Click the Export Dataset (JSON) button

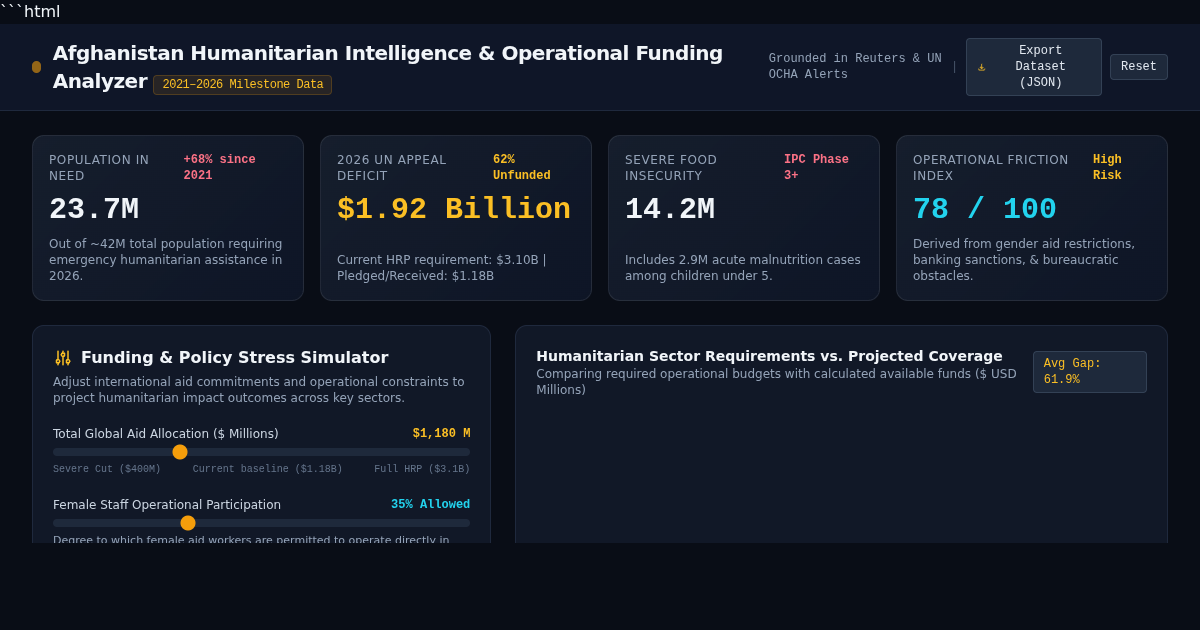[x=1033, y=67]
